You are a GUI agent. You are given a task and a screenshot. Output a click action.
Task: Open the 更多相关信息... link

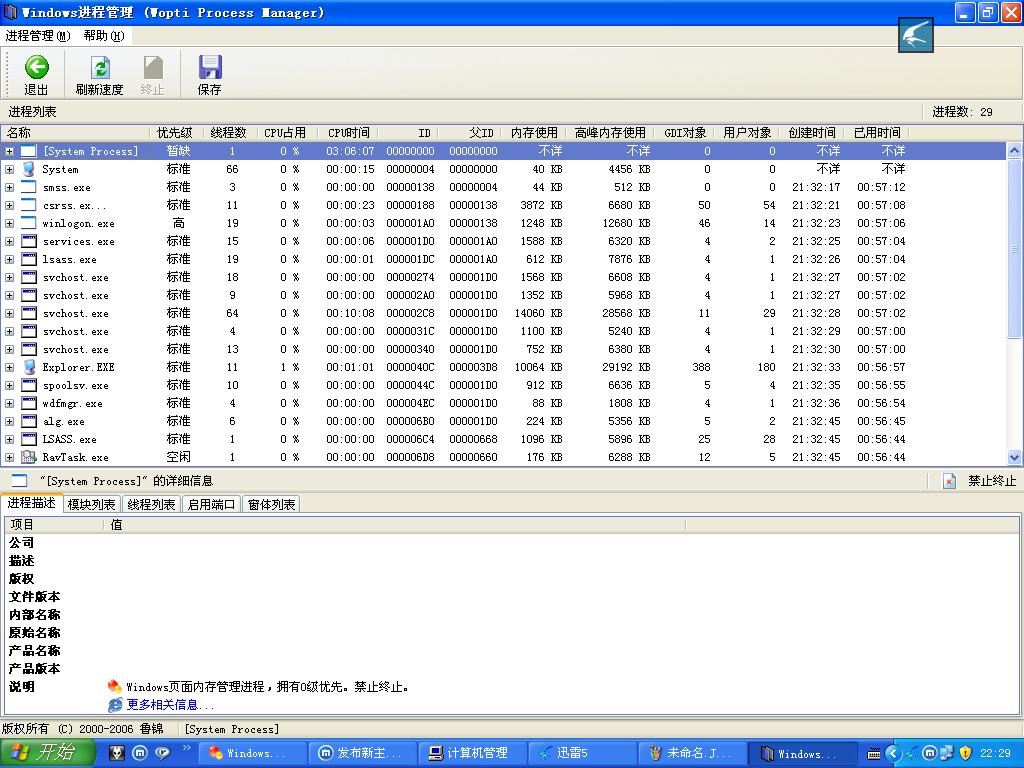(x=170, y=705)
